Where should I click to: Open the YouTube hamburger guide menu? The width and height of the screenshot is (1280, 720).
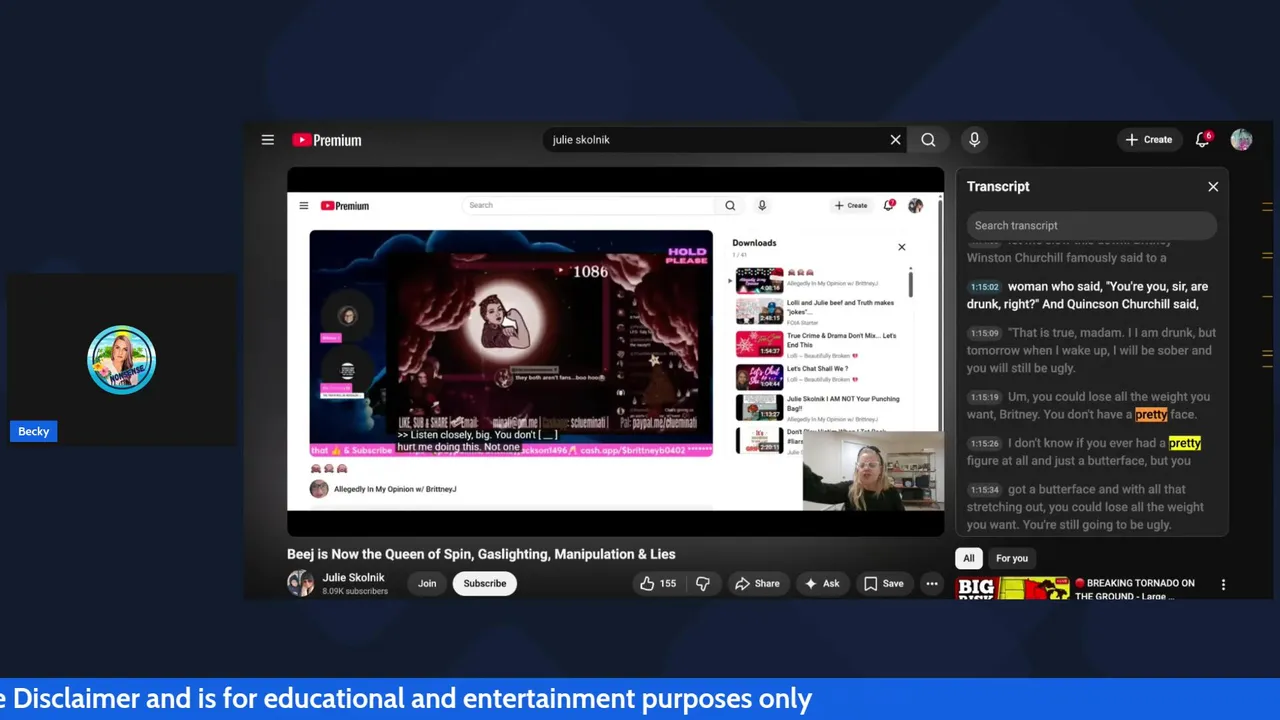267,140
